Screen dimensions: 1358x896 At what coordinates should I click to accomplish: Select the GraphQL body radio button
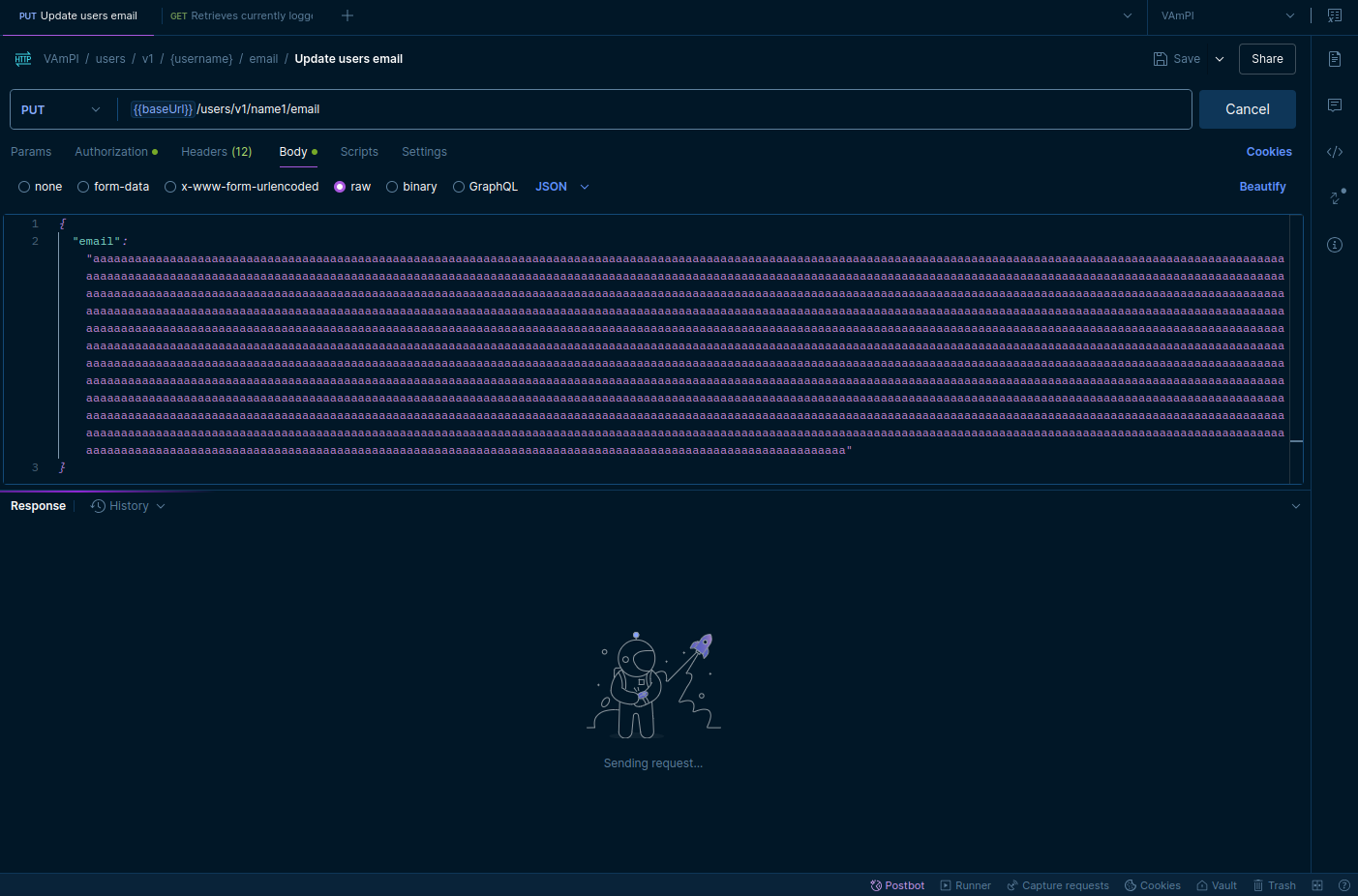click(x=459, y=187)
